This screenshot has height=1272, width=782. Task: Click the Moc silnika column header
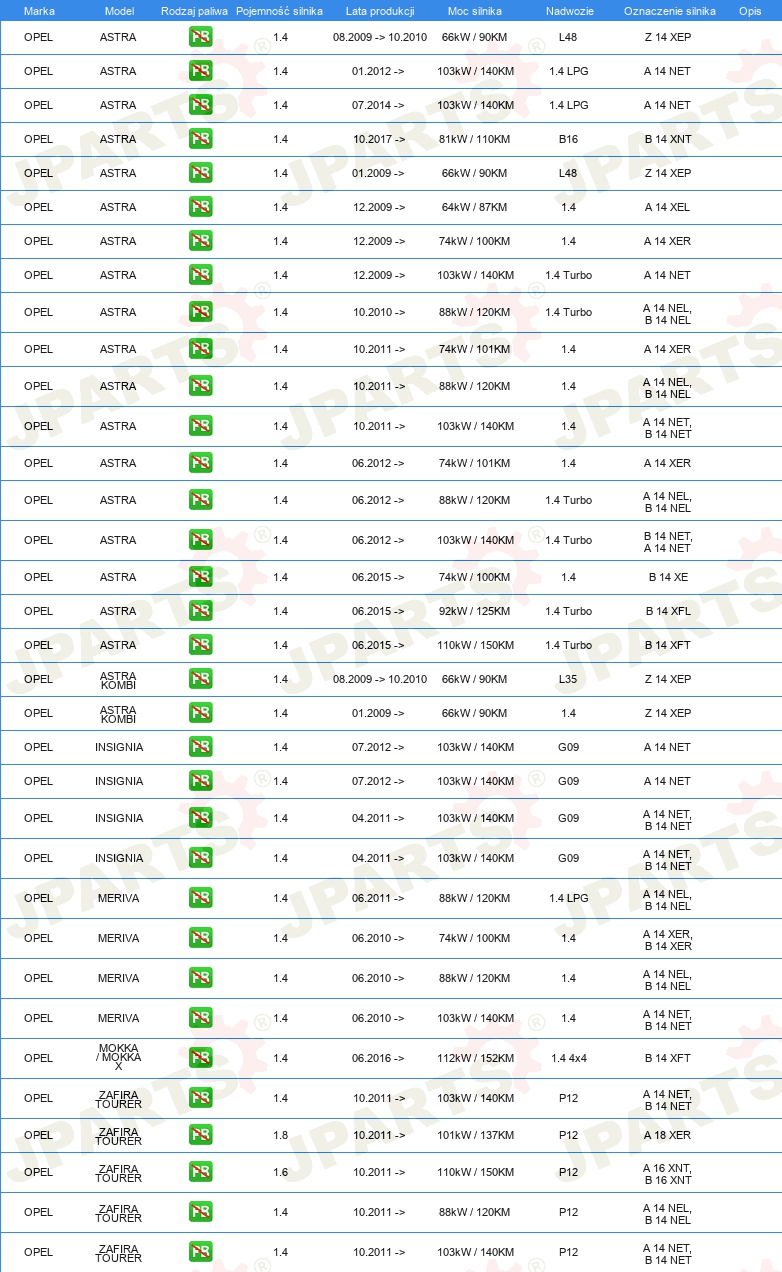pyautogui.click(x=475, y=10)
